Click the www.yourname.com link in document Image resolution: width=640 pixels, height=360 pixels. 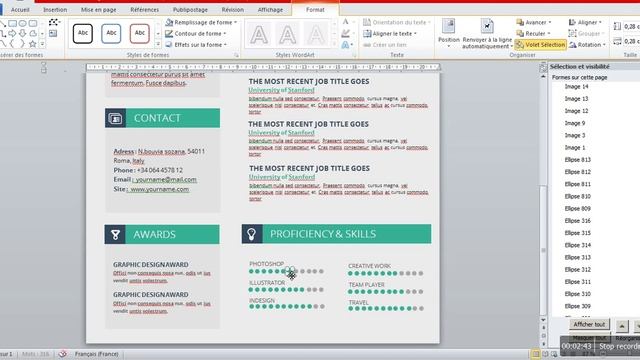(x=160, y=189)
